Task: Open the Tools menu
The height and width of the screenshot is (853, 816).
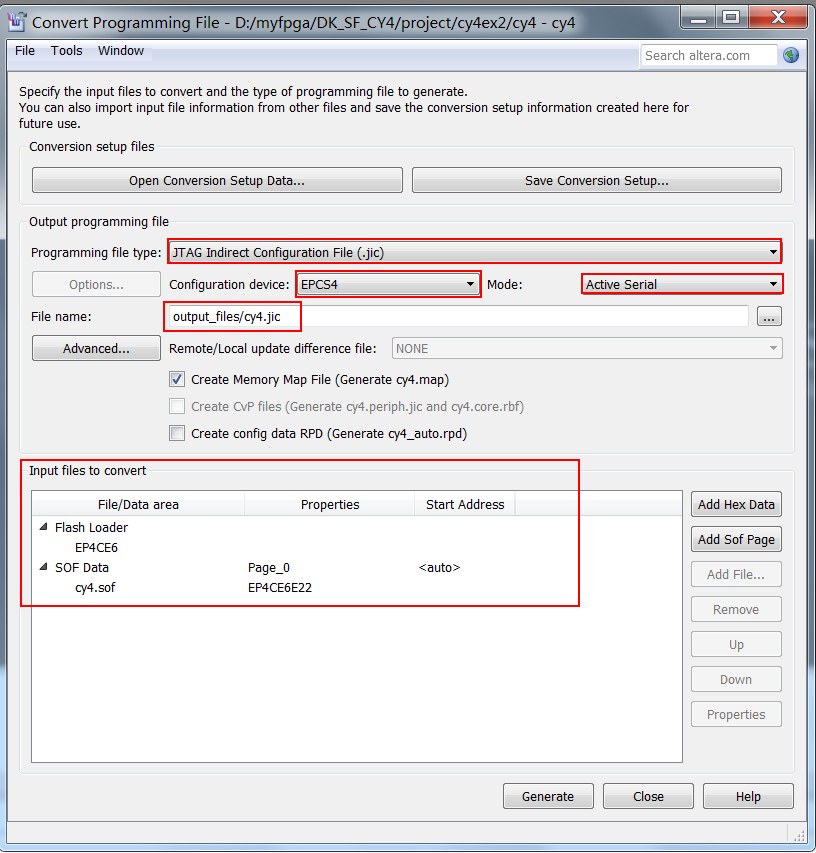Action: (x=67, y=51)
